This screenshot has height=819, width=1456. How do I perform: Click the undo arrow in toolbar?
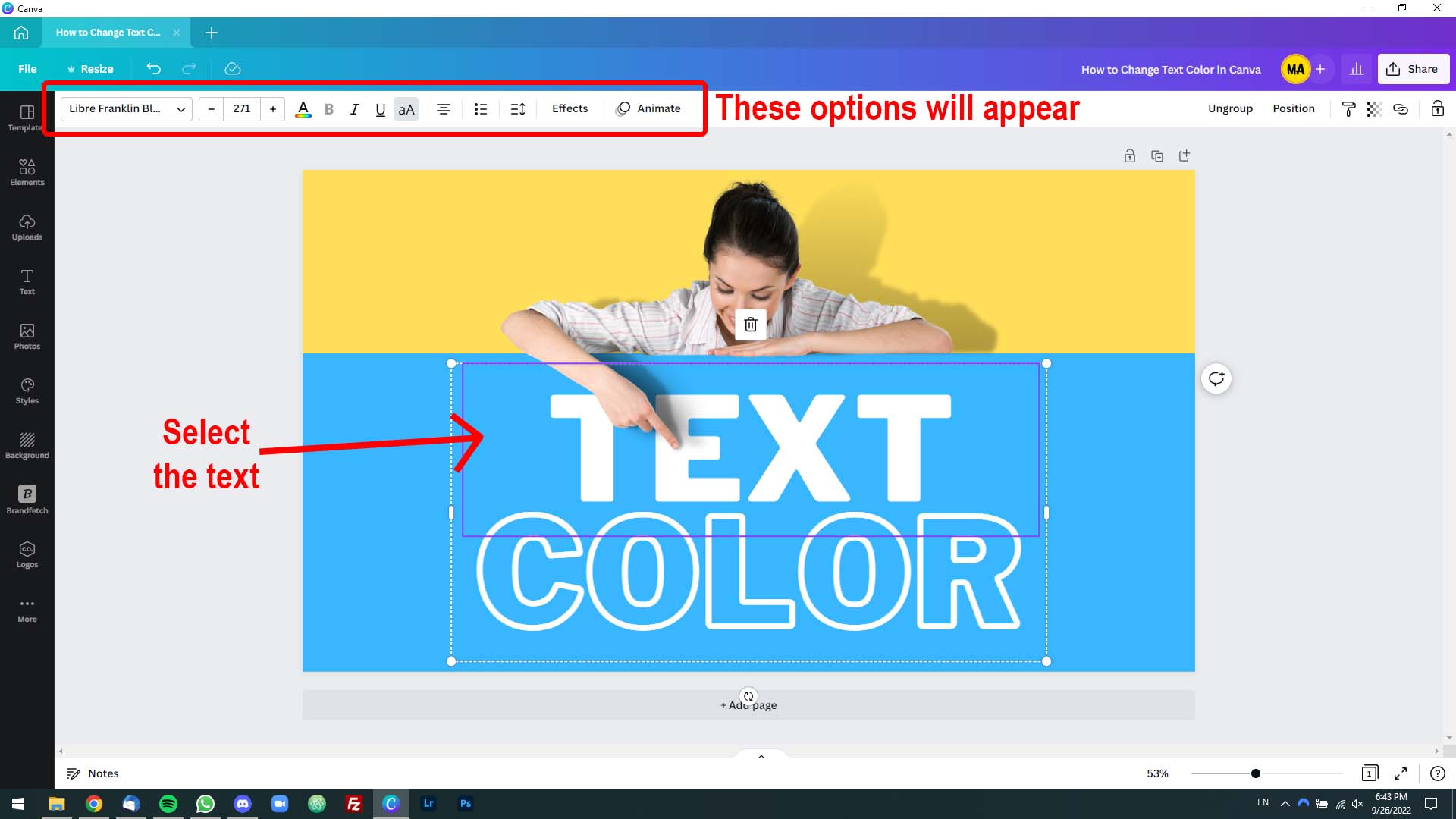click(154, 68)
